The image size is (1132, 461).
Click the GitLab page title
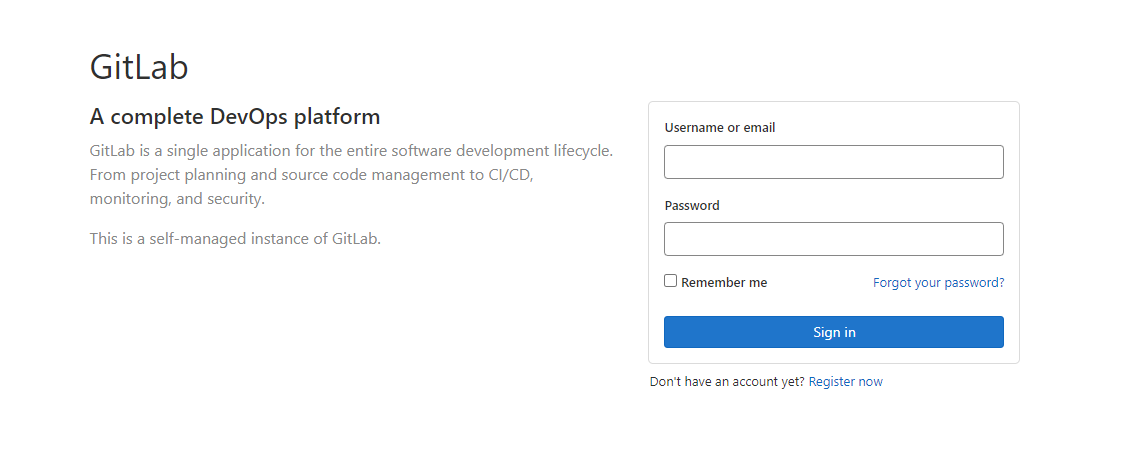click(139, 67)
